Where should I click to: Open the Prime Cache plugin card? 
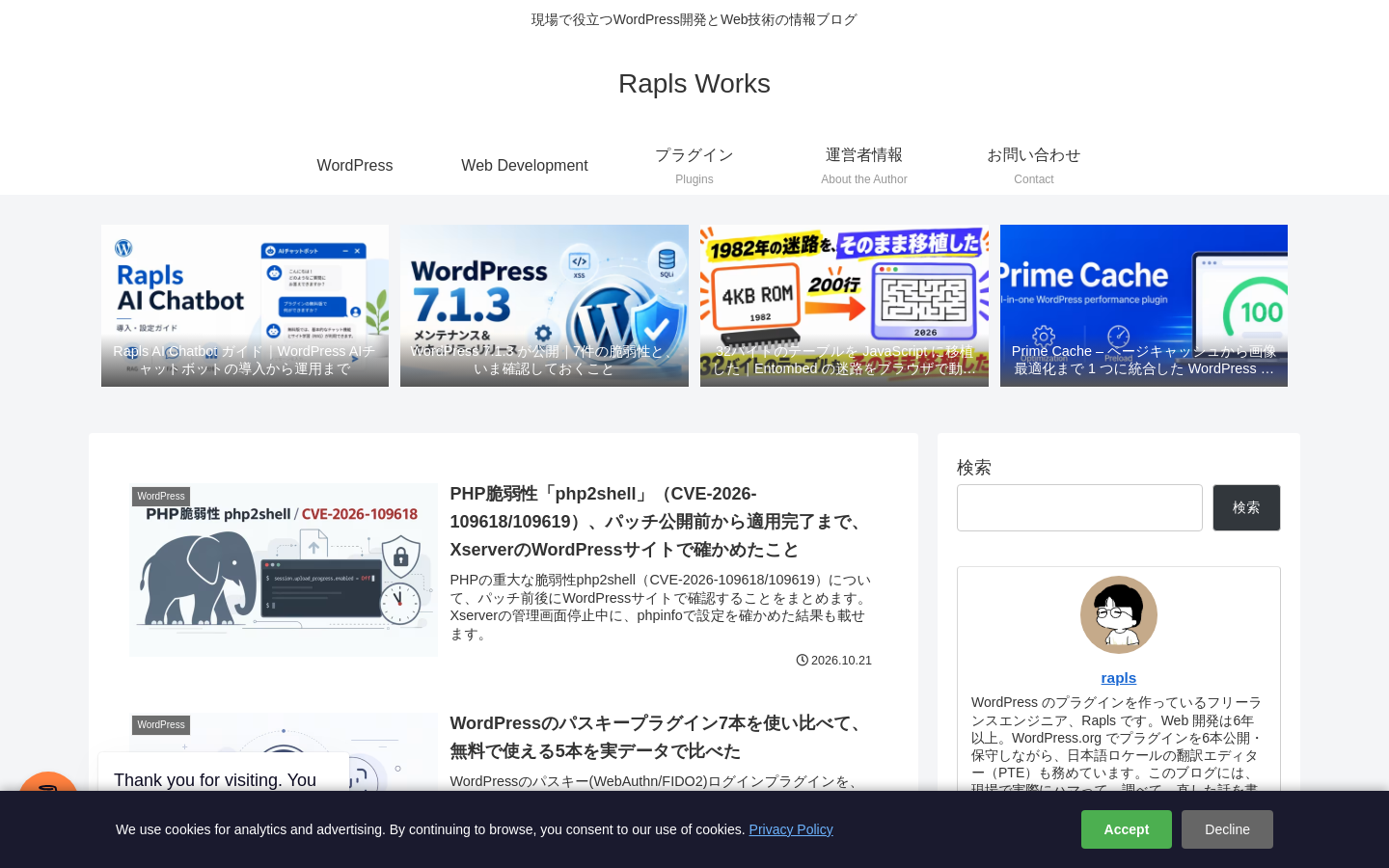point(1144,306)
